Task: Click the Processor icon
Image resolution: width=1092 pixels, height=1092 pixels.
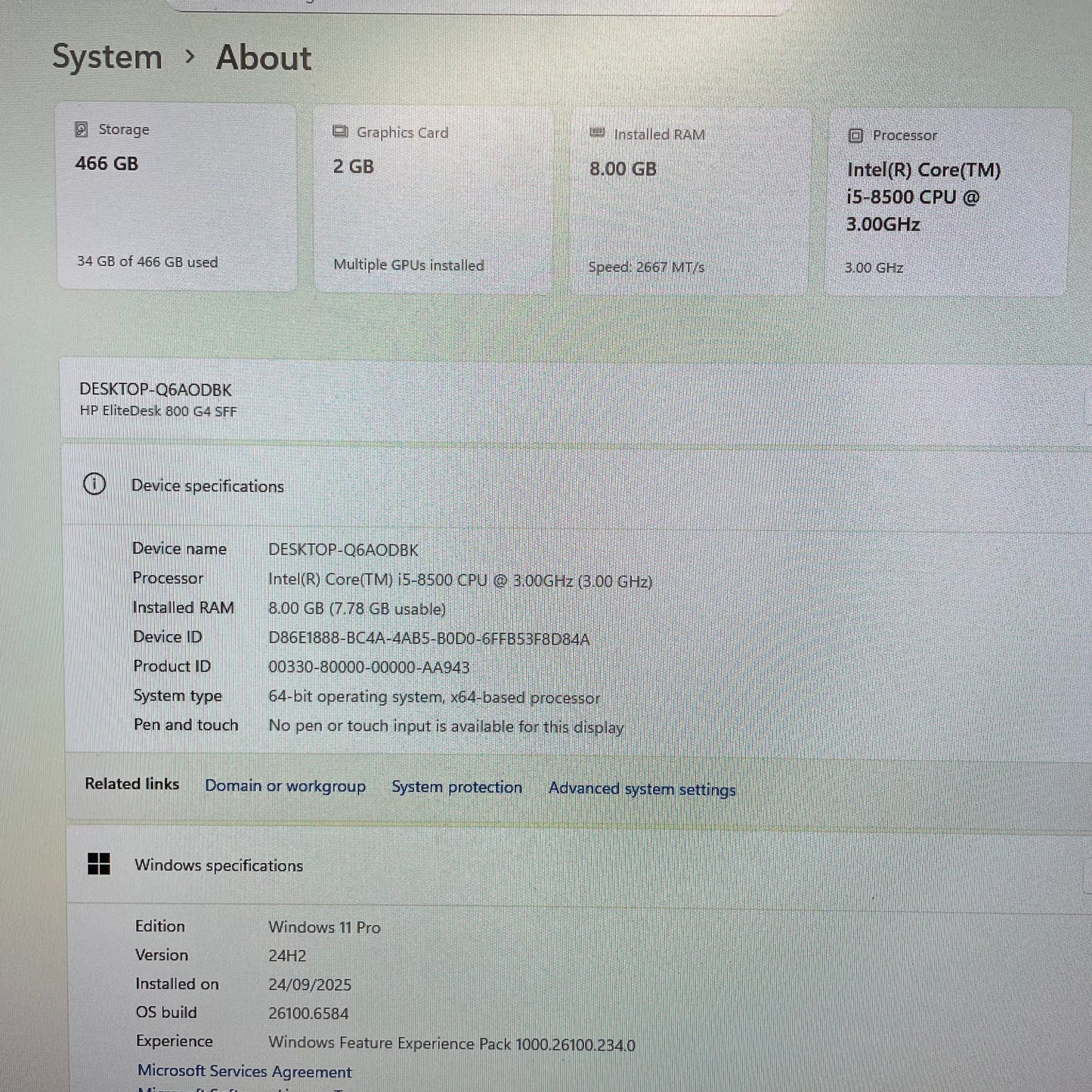Action: pos(855,136)
